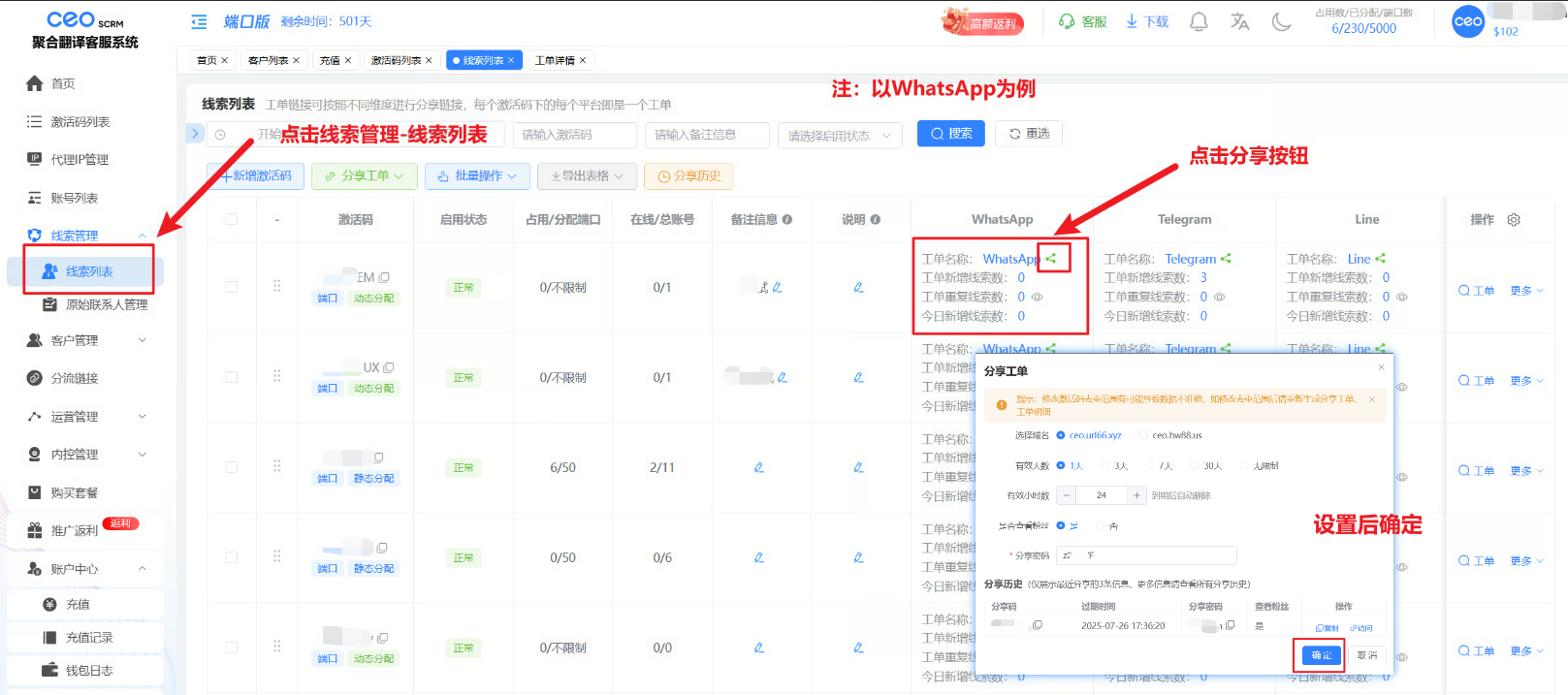Image resolution: width=1568 pixels, height=695 pixels.
Task: Increase valid hours with the plus stepper
Action: coord(1136,495)
